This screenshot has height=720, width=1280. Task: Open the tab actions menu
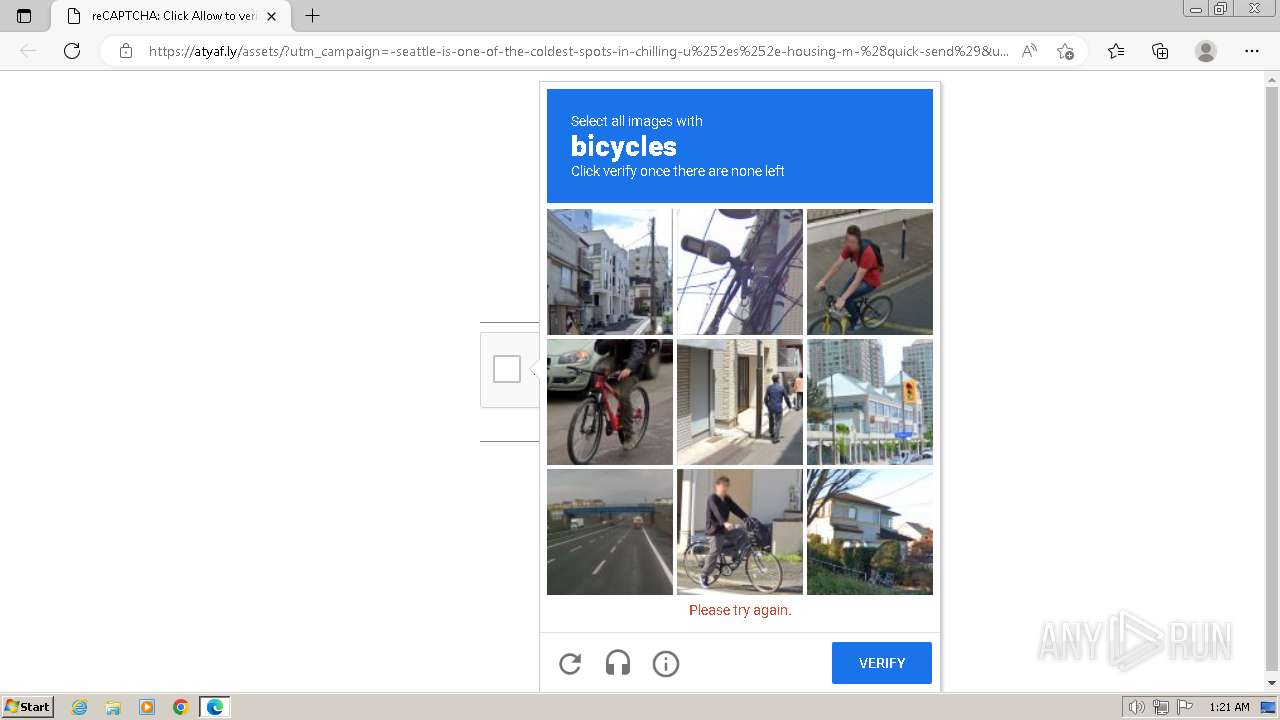(24, 16)
